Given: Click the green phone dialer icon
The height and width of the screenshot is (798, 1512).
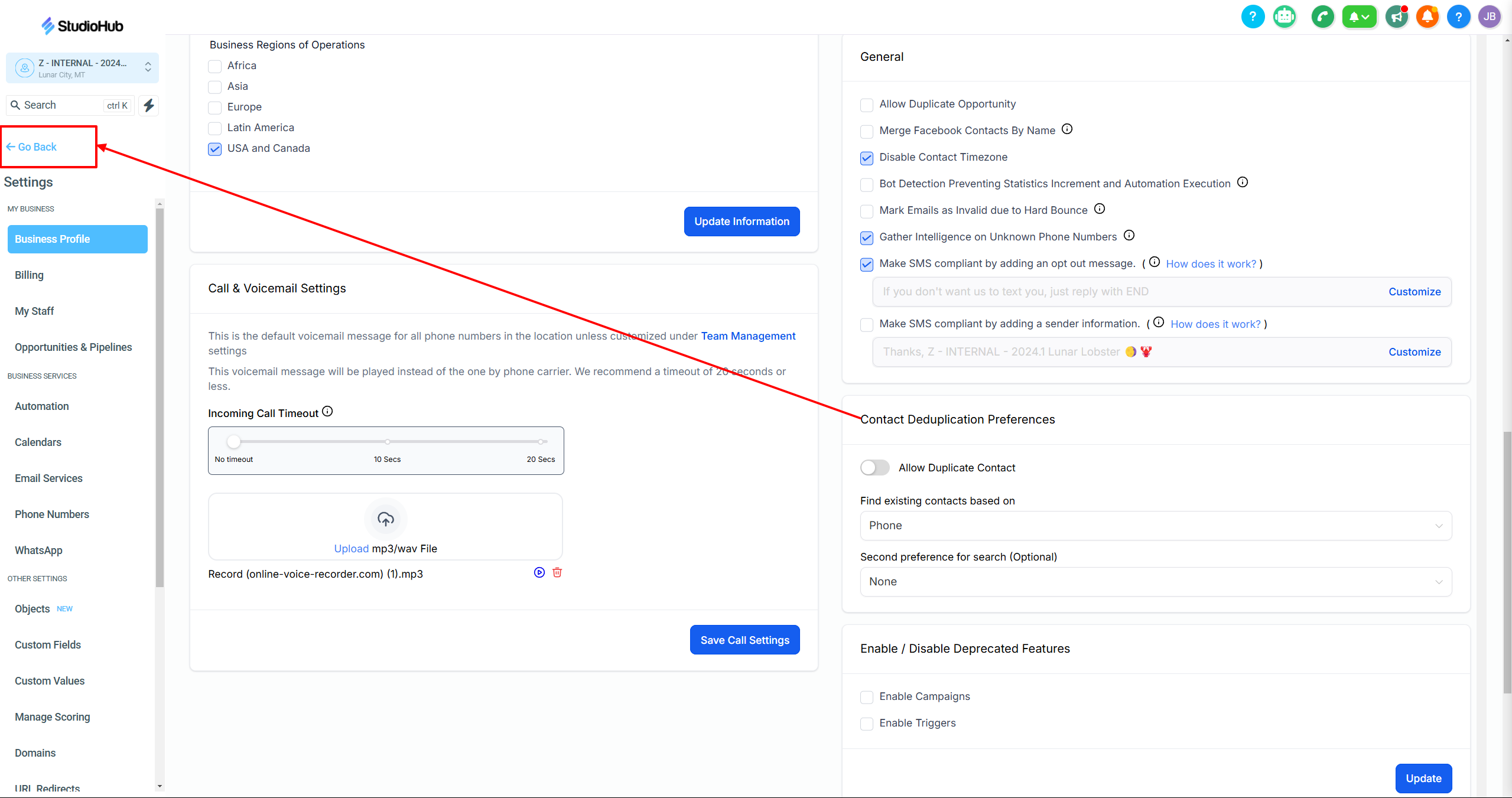Looking at the screenshot, I should 1322,17.
